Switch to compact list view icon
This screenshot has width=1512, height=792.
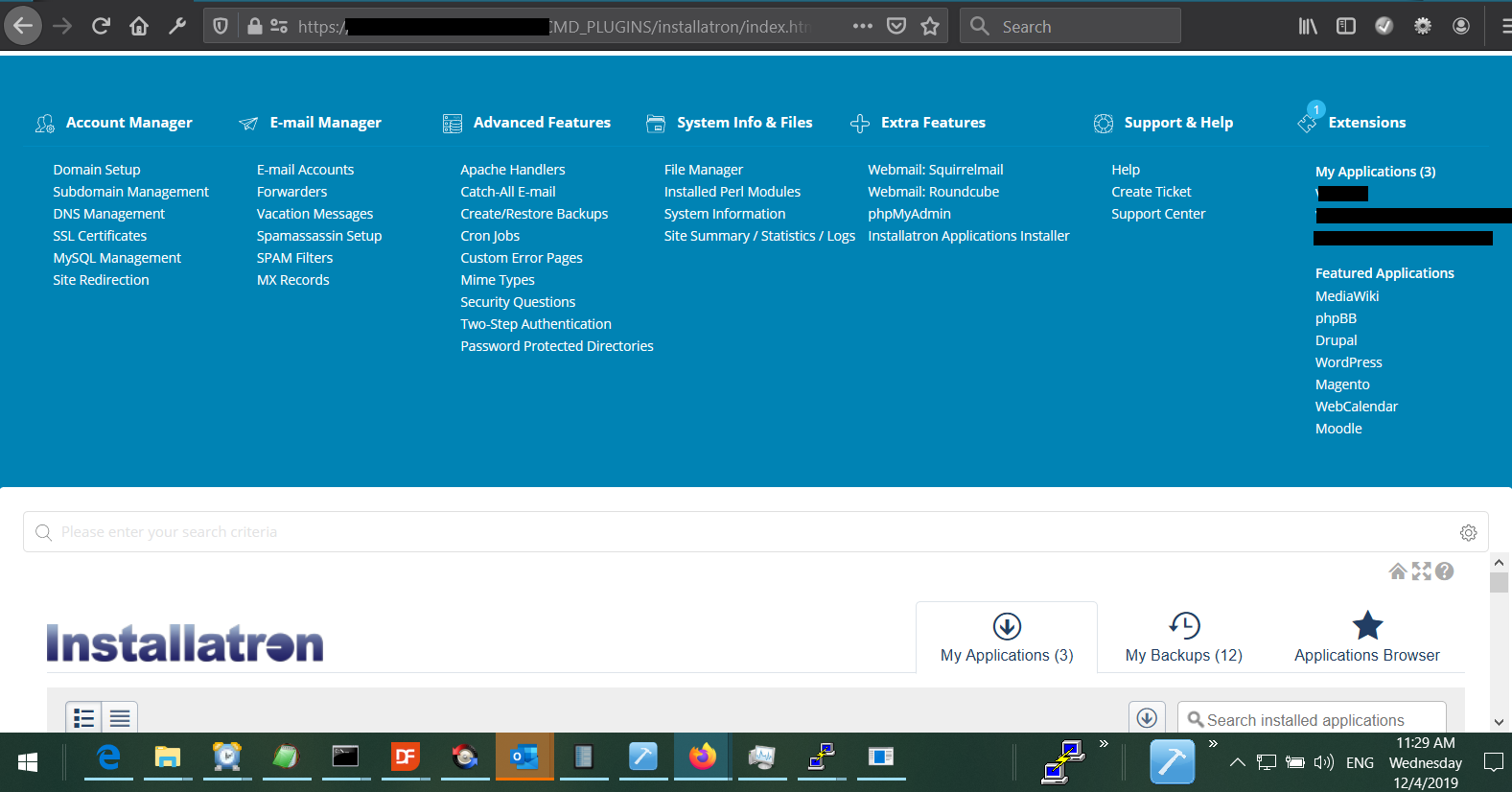[x=120, y=717]
